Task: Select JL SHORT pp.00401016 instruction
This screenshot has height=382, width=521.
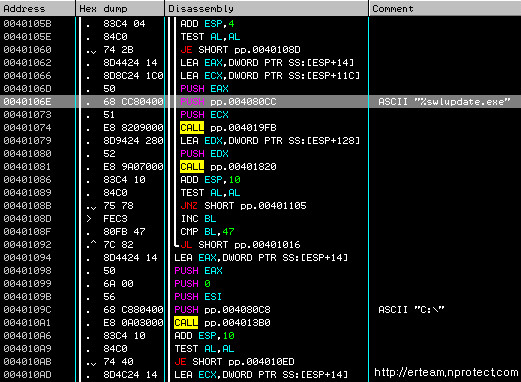Action: 240,245
